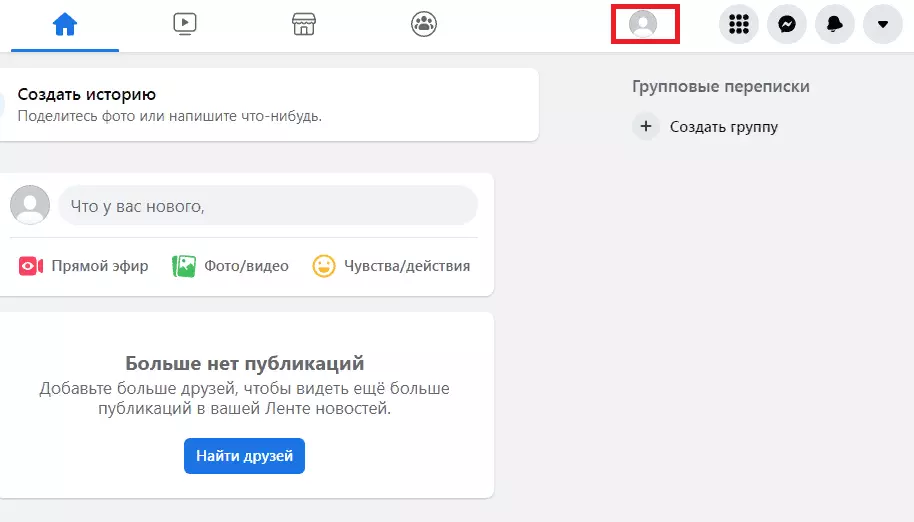Show notifications bell panel
The height and width of the screenshot is (522, 914).
pos(835,24)
